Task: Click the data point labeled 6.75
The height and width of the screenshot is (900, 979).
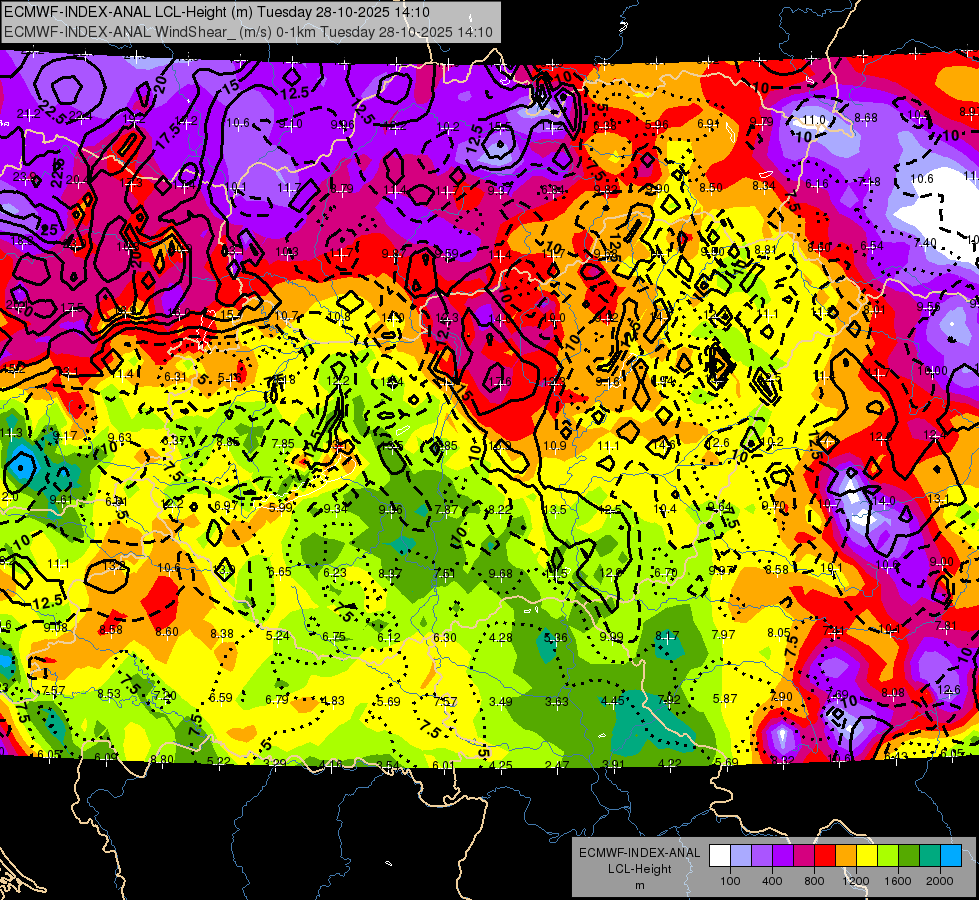Action: point(333,636)
